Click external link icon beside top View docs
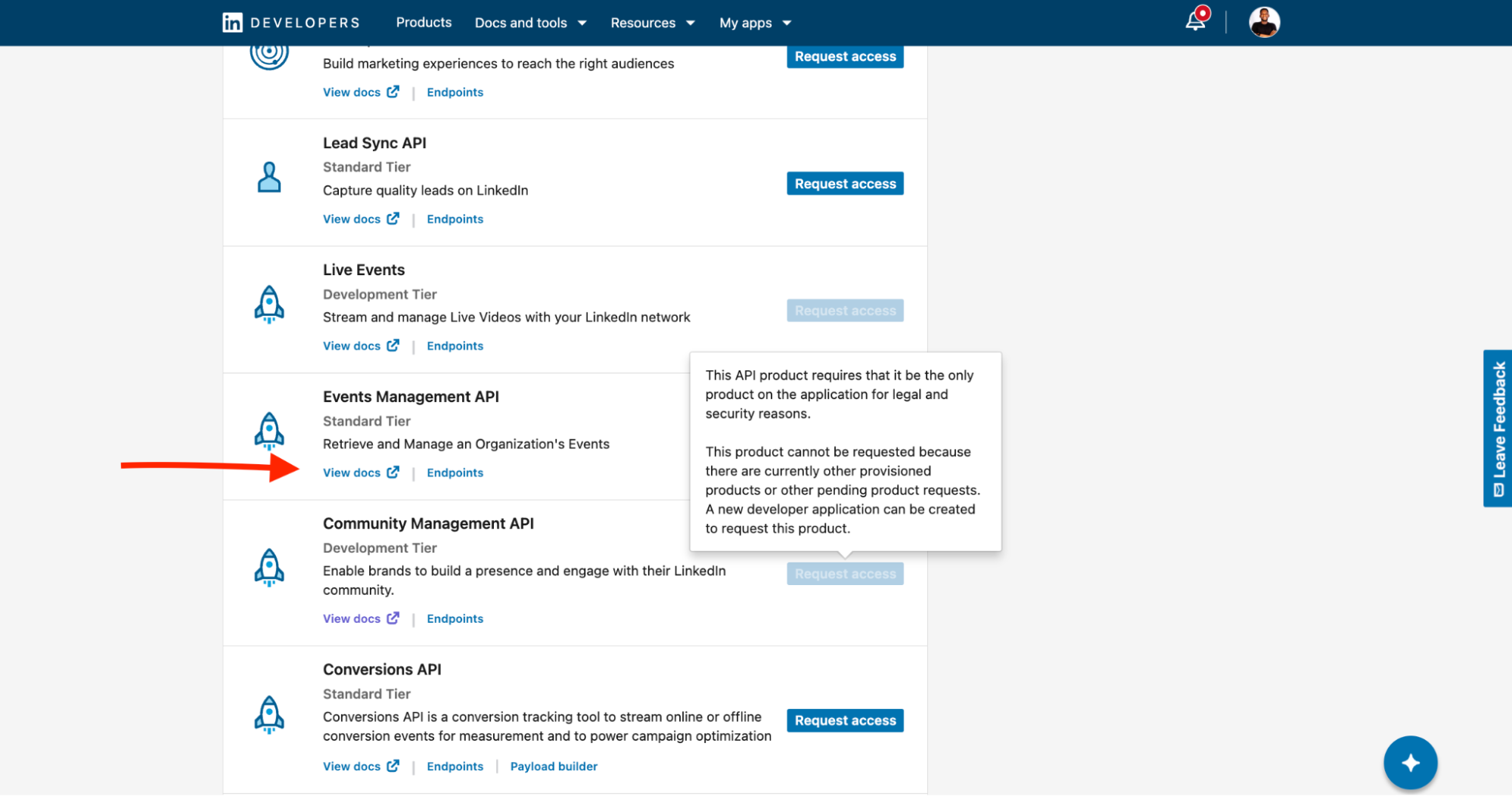This screenshot has height=796, width=1512. [393, 91]
